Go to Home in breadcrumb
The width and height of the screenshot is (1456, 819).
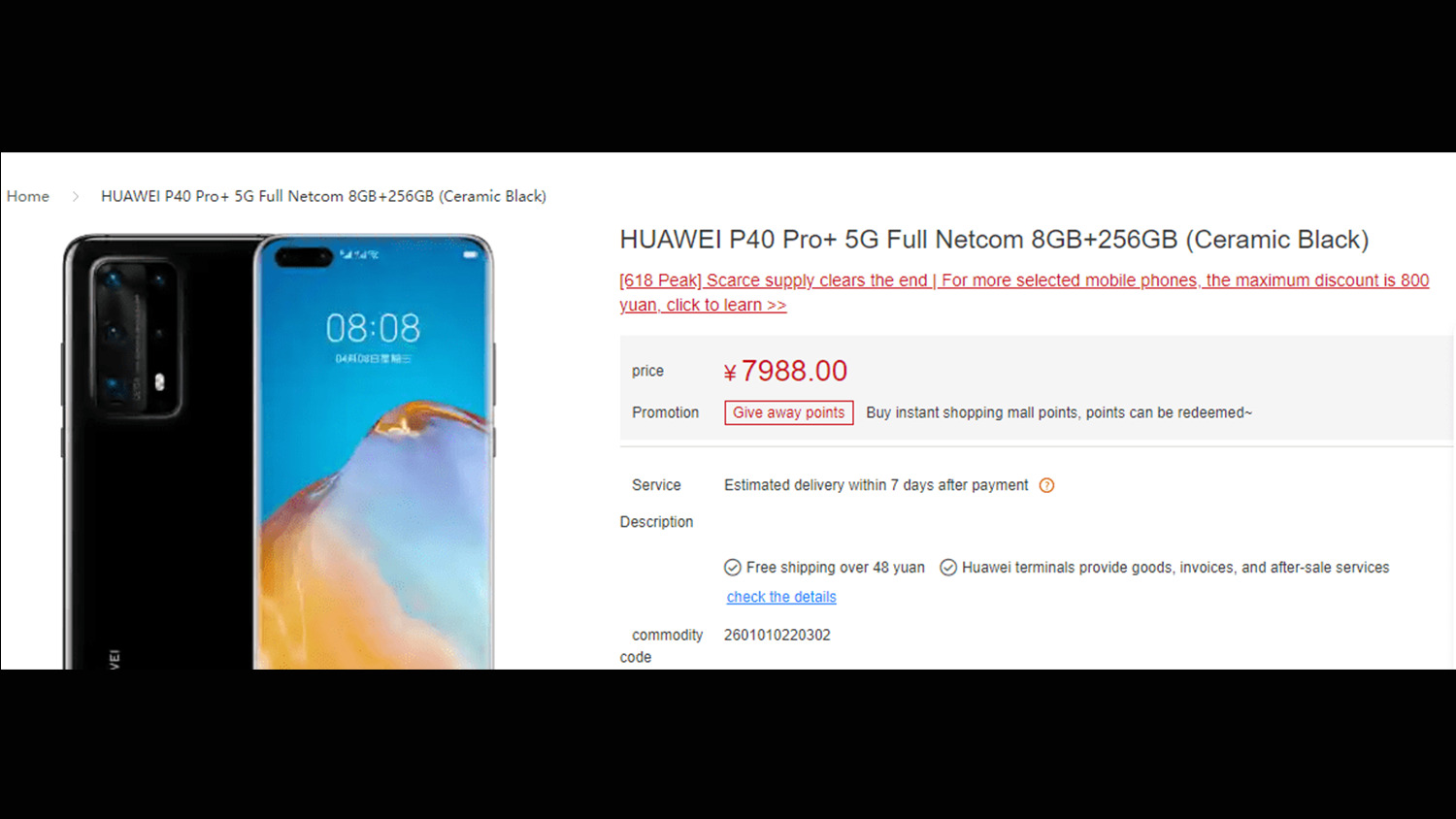[28, 196]
